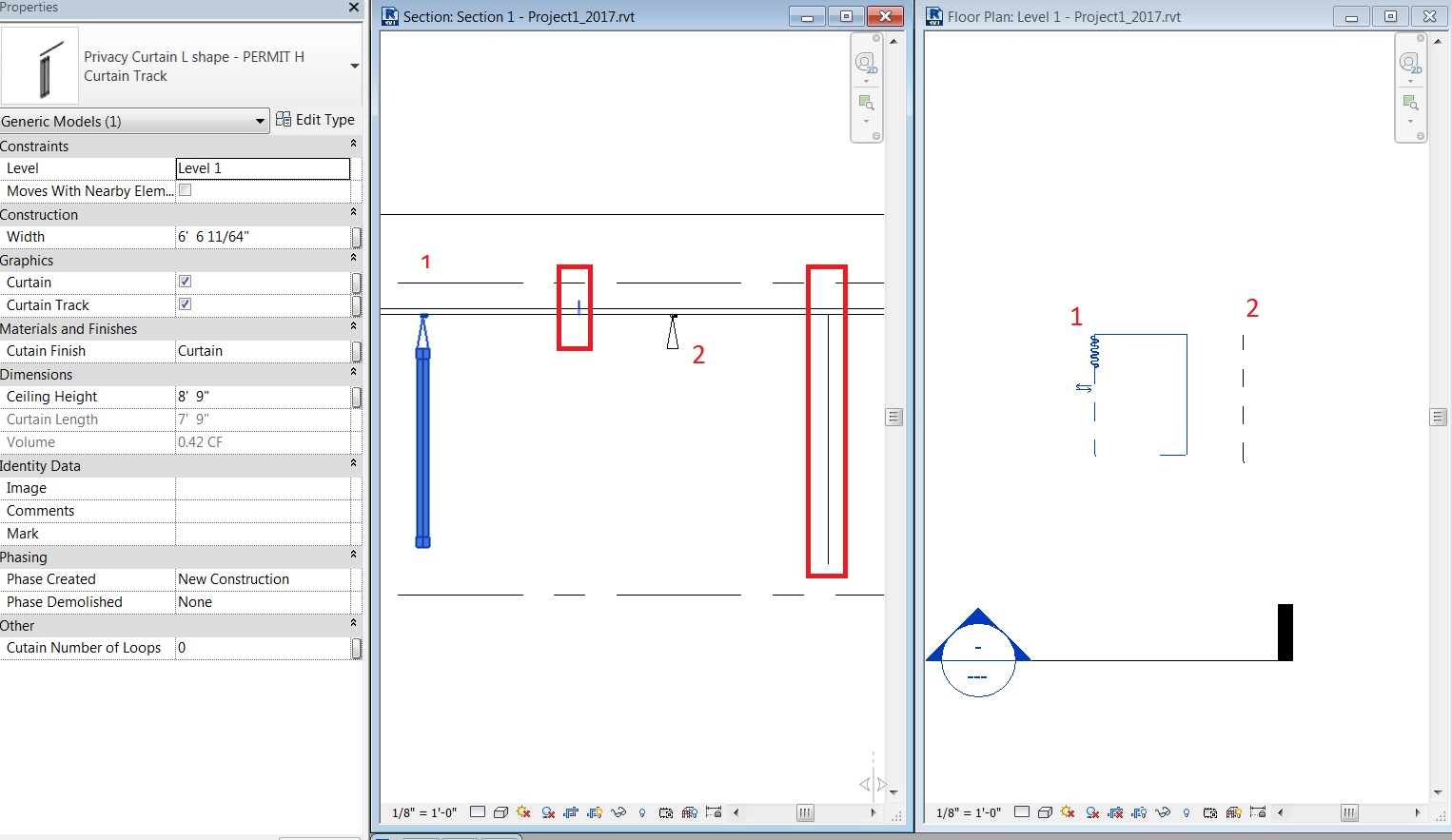Enable Shadows from view control bar
Viewport: 1452px width, 840px height.
tap(547, 813)
